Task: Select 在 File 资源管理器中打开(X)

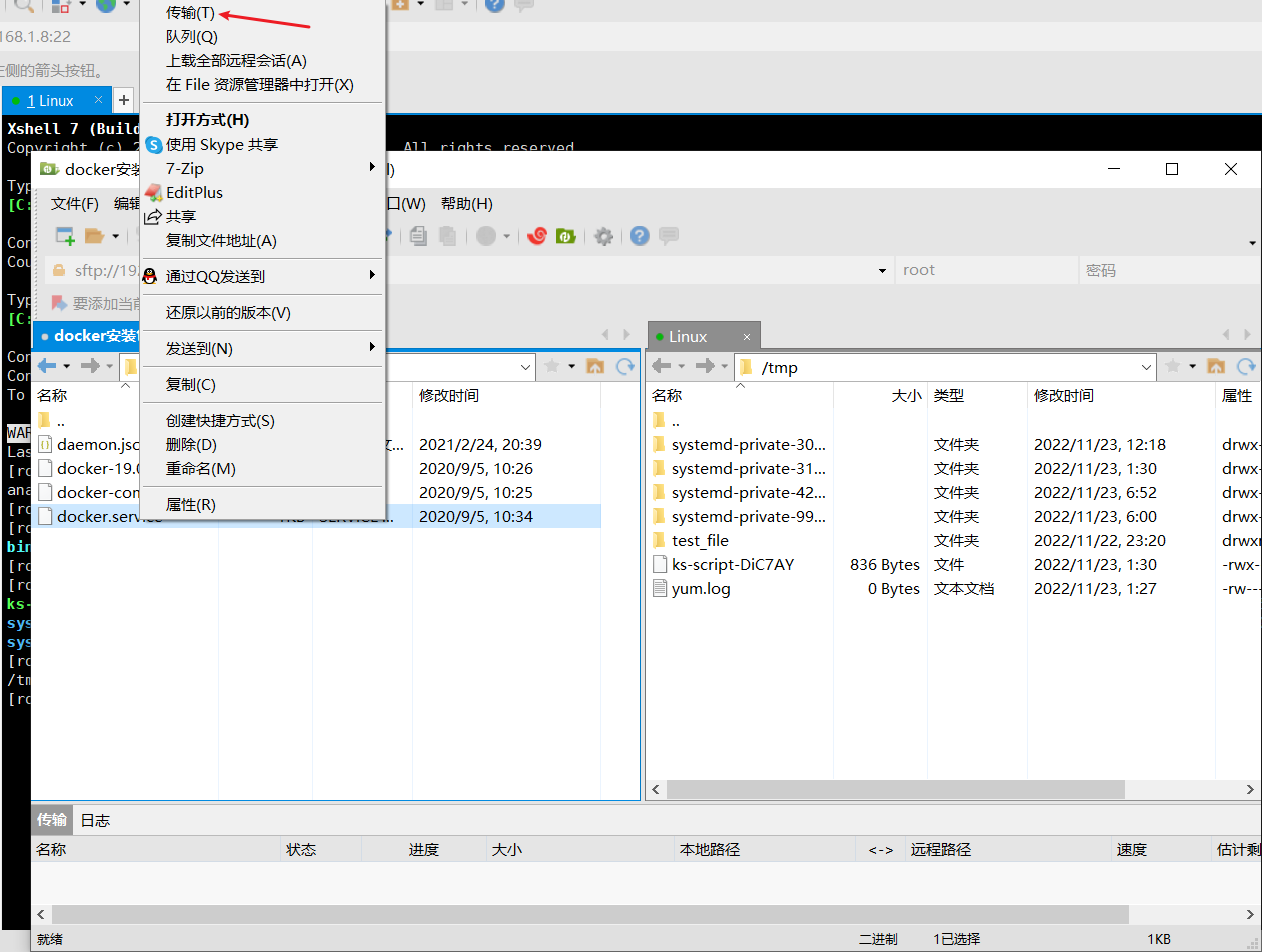Action: (x=260, y=85)
